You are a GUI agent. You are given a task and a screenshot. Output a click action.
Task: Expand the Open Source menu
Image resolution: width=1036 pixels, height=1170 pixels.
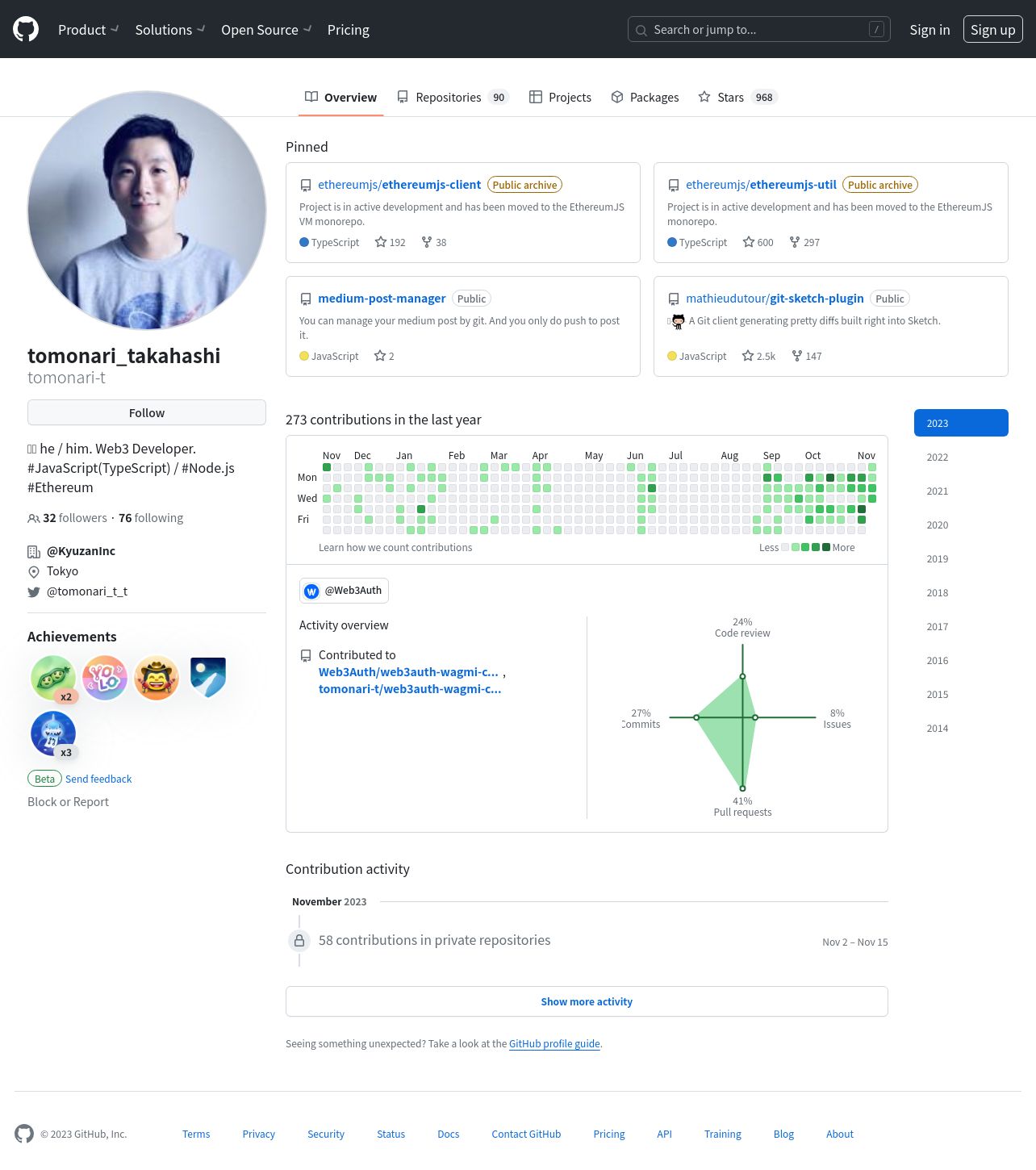point(266,30)
